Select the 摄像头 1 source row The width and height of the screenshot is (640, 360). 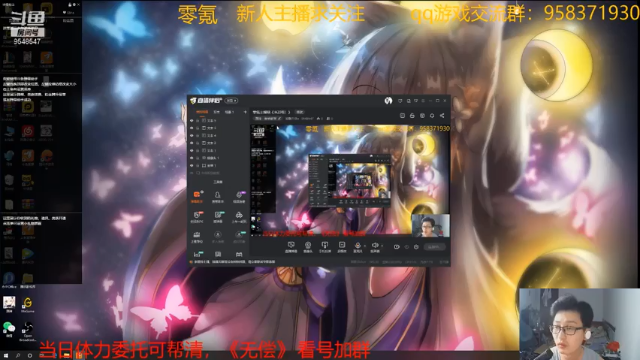coord(218,158)
